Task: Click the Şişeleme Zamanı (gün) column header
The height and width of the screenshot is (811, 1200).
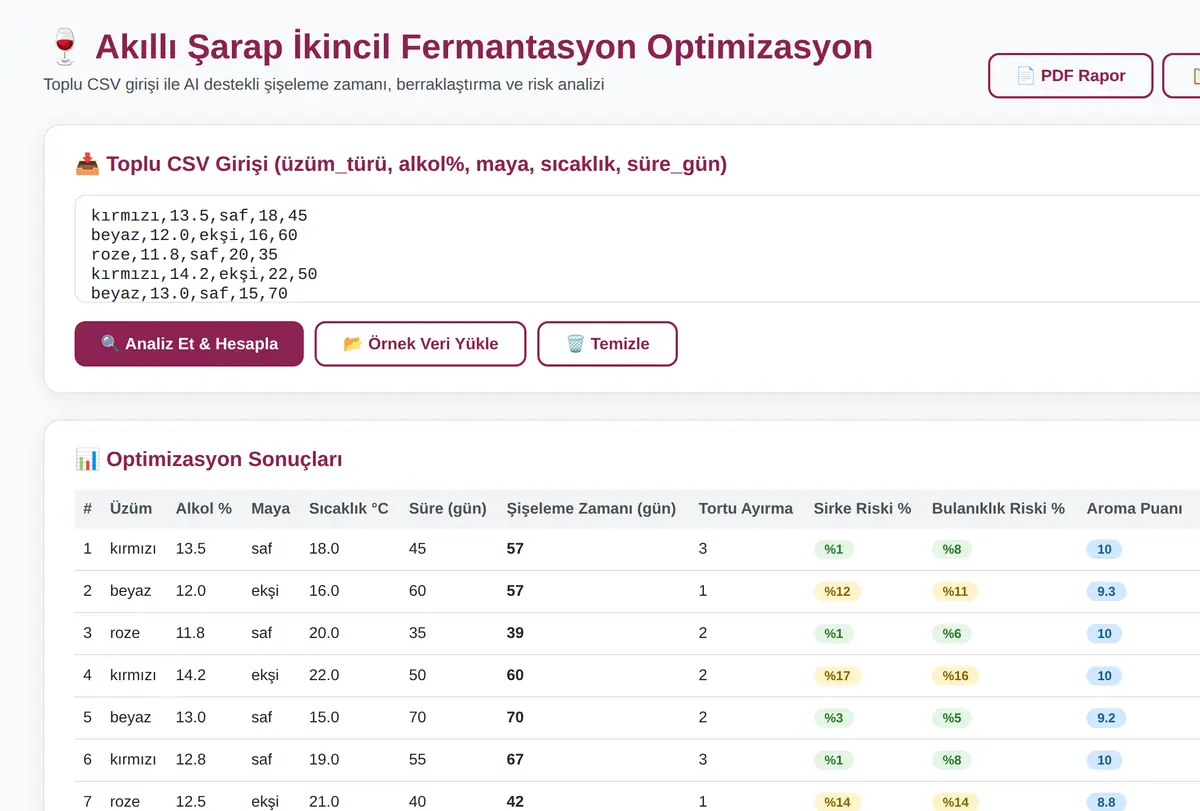Action: point(592,508)
